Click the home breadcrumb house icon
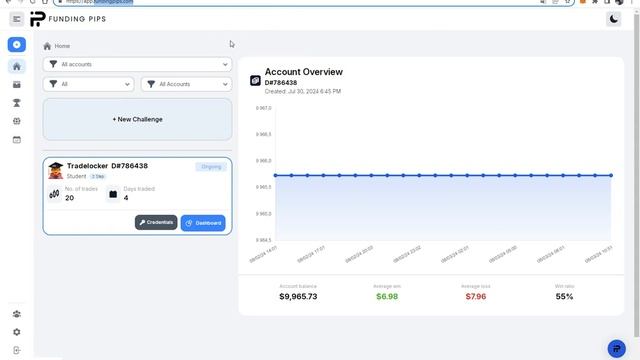The image size is (640, 360). coord(47,46)
